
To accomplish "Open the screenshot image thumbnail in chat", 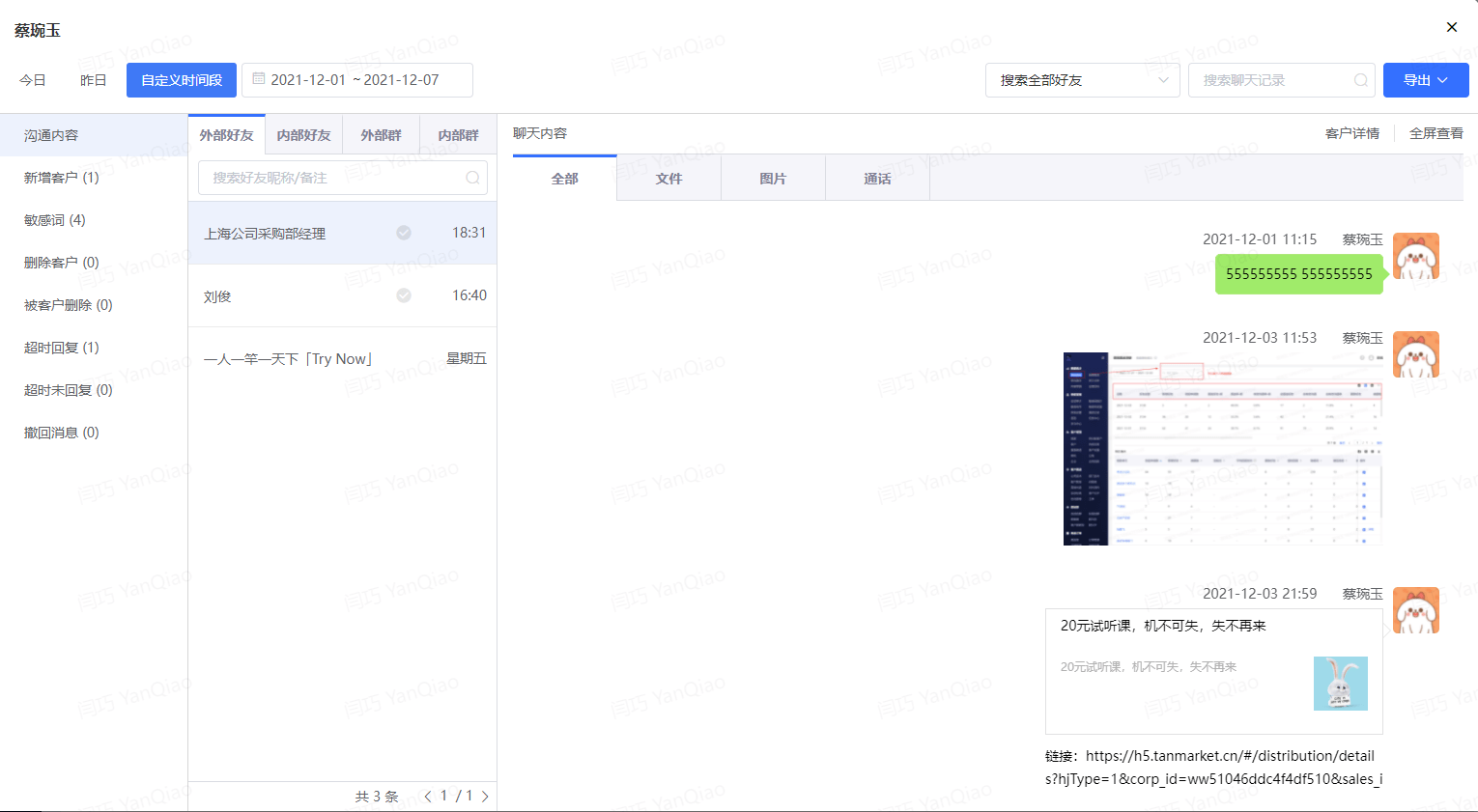I will (x=1223, y=449).
